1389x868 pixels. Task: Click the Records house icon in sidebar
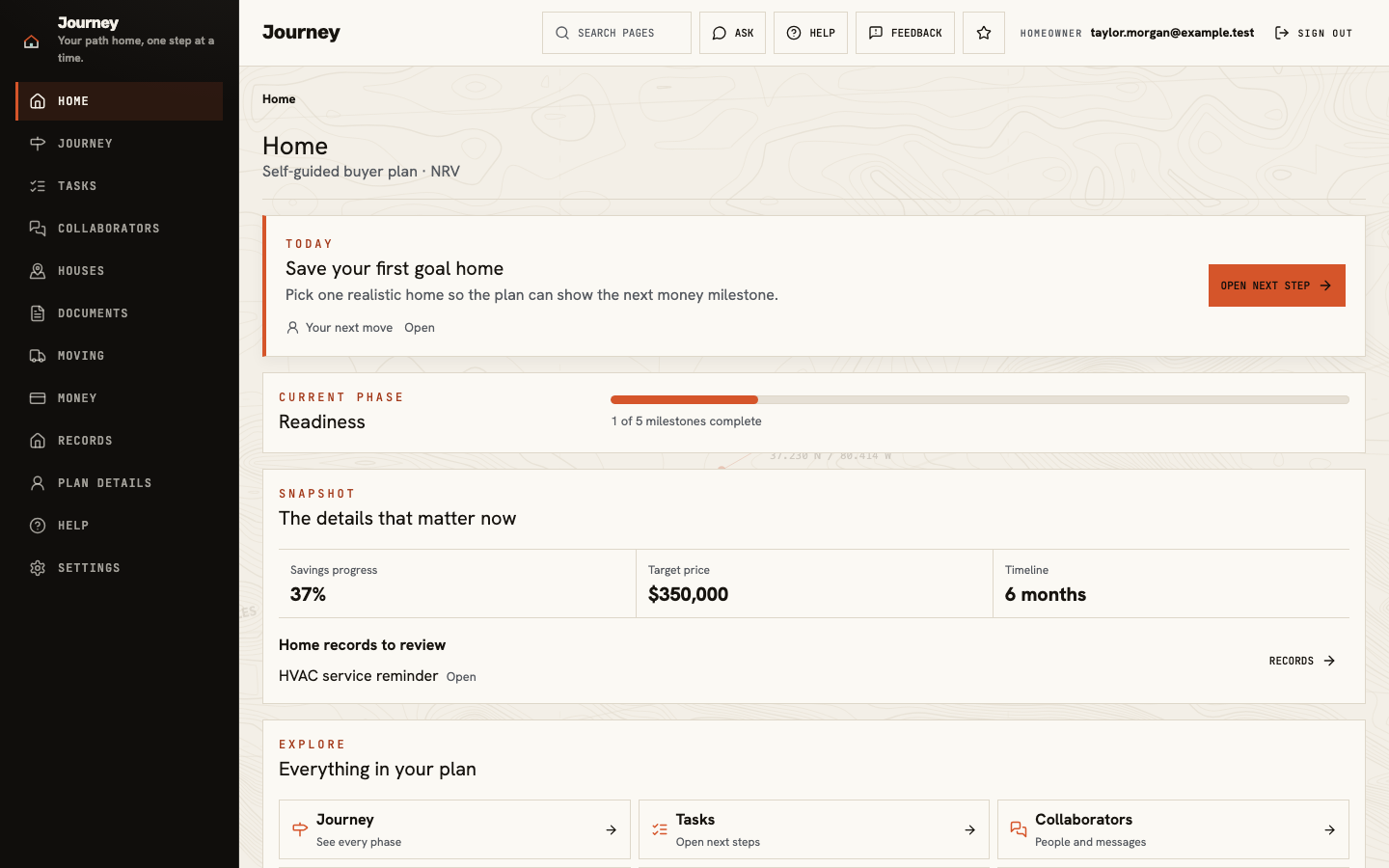(38, 441)
